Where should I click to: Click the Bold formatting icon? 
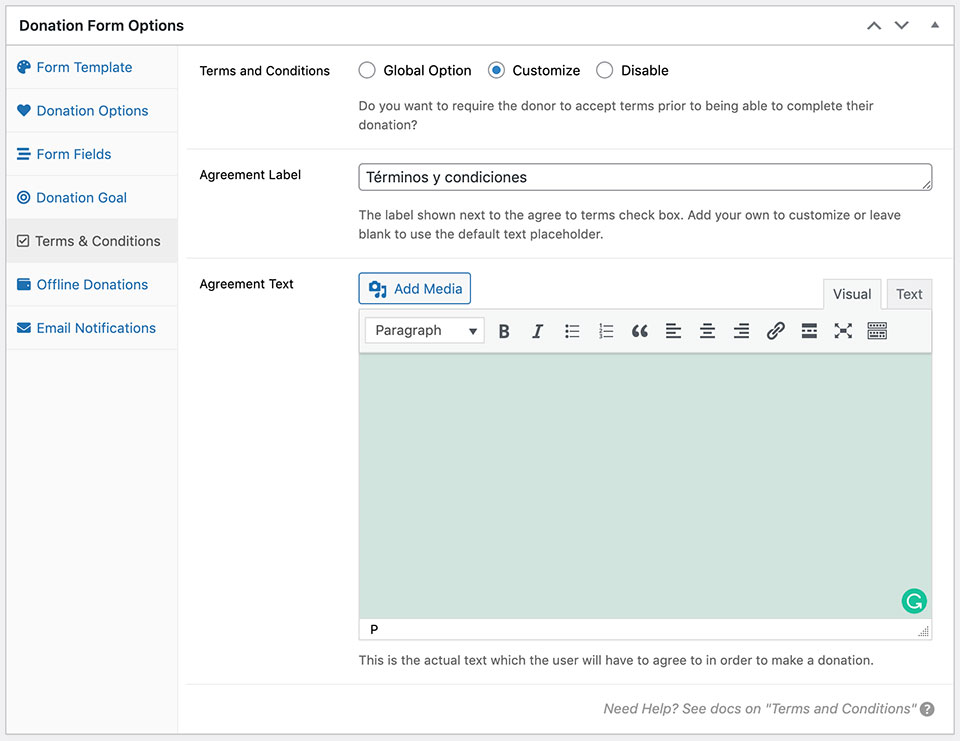click(x=504, y=331)
